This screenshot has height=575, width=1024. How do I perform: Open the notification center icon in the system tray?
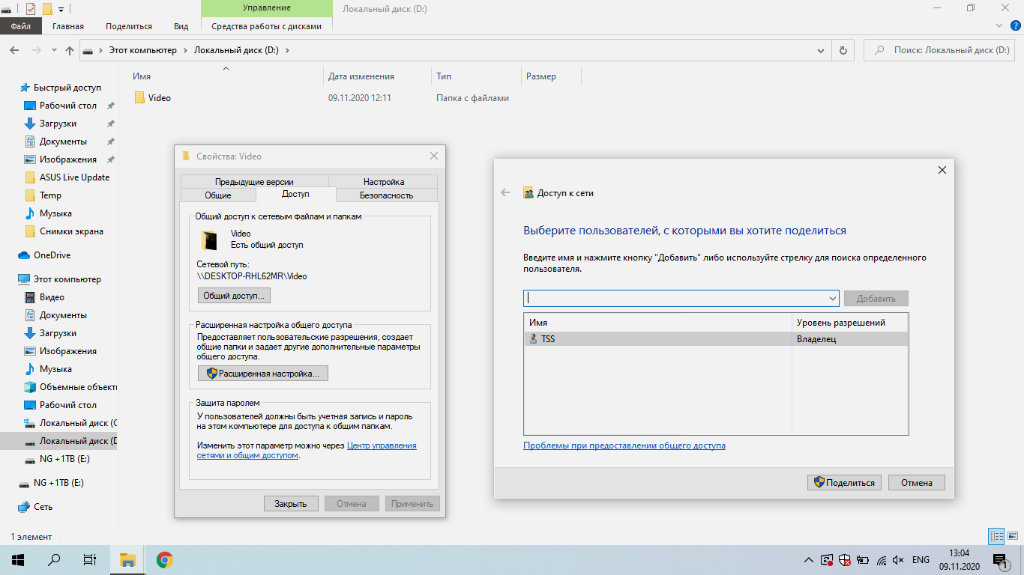[999, 560]
